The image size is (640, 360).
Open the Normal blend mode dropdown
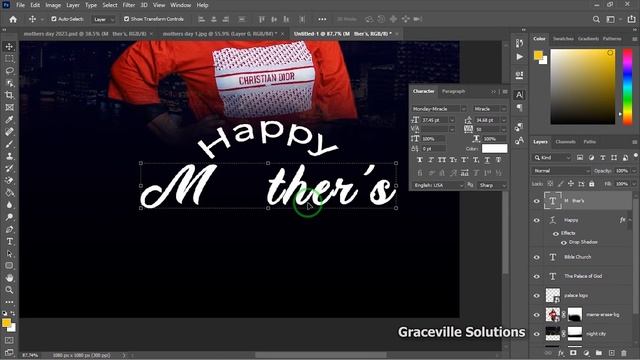tap(561, 171)
